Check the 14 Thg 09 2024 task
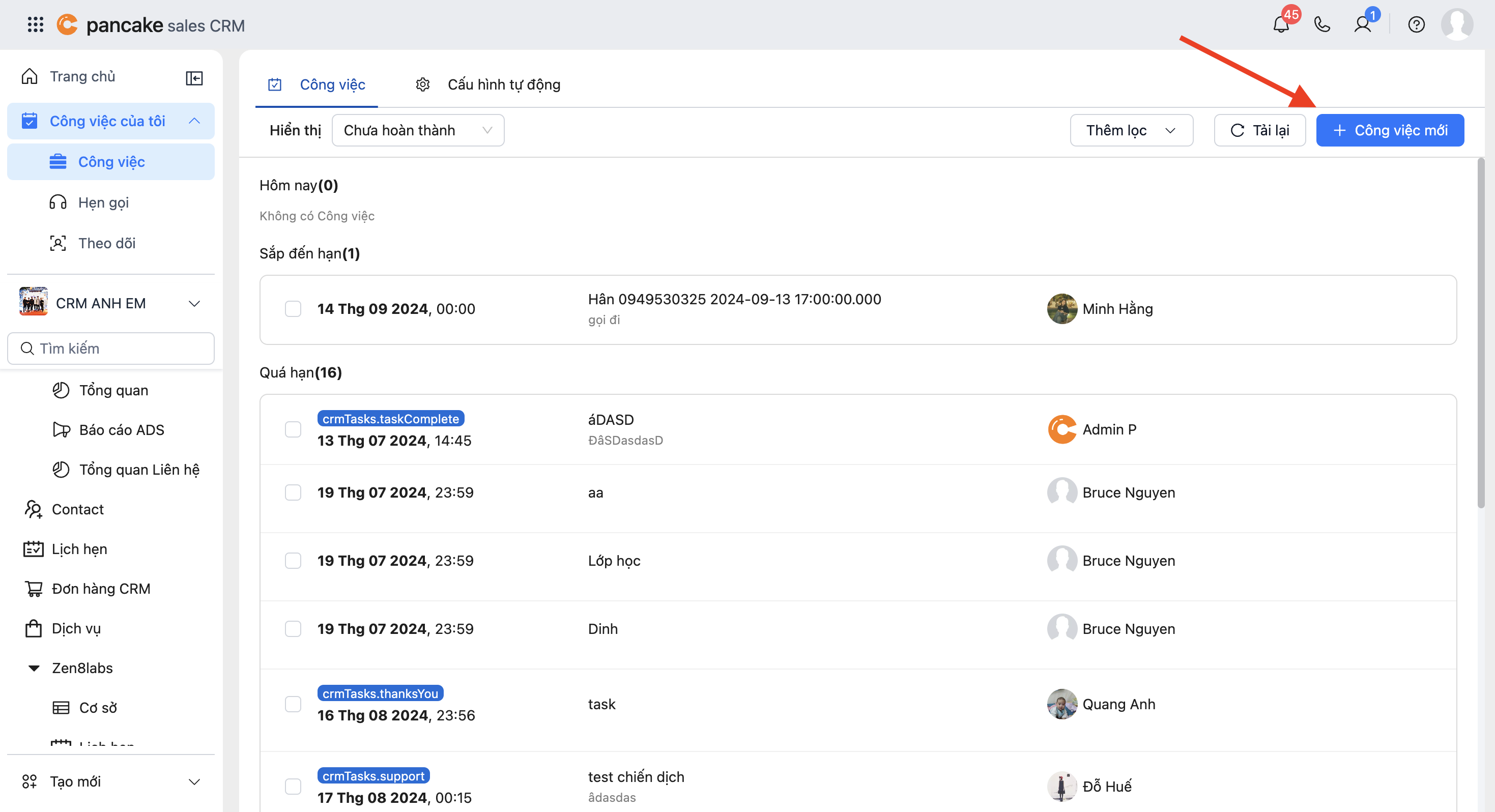 coord(293,309)
